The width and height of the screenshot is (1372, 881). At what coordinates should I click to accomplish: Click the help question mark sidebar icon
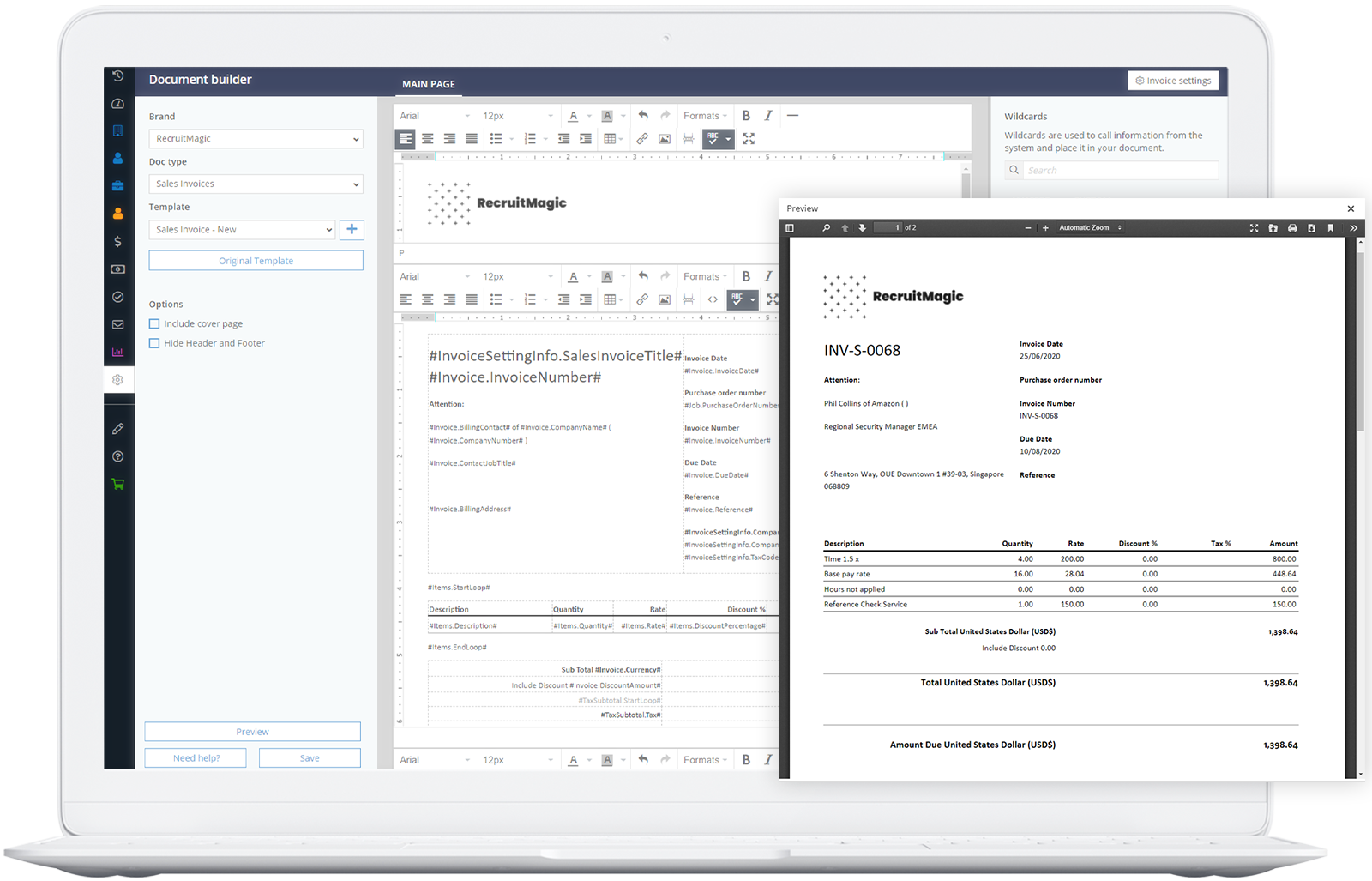[118, 456]
